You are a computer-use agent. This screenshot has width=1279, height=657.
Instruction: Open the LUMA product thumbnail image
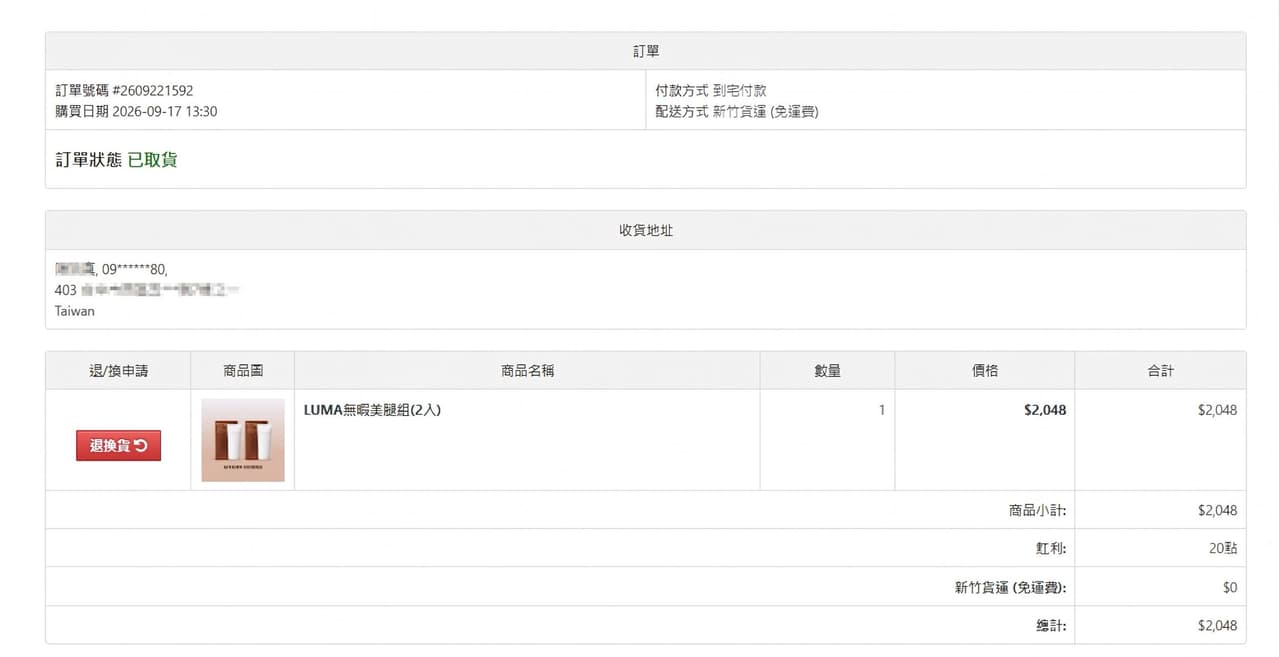243,440
